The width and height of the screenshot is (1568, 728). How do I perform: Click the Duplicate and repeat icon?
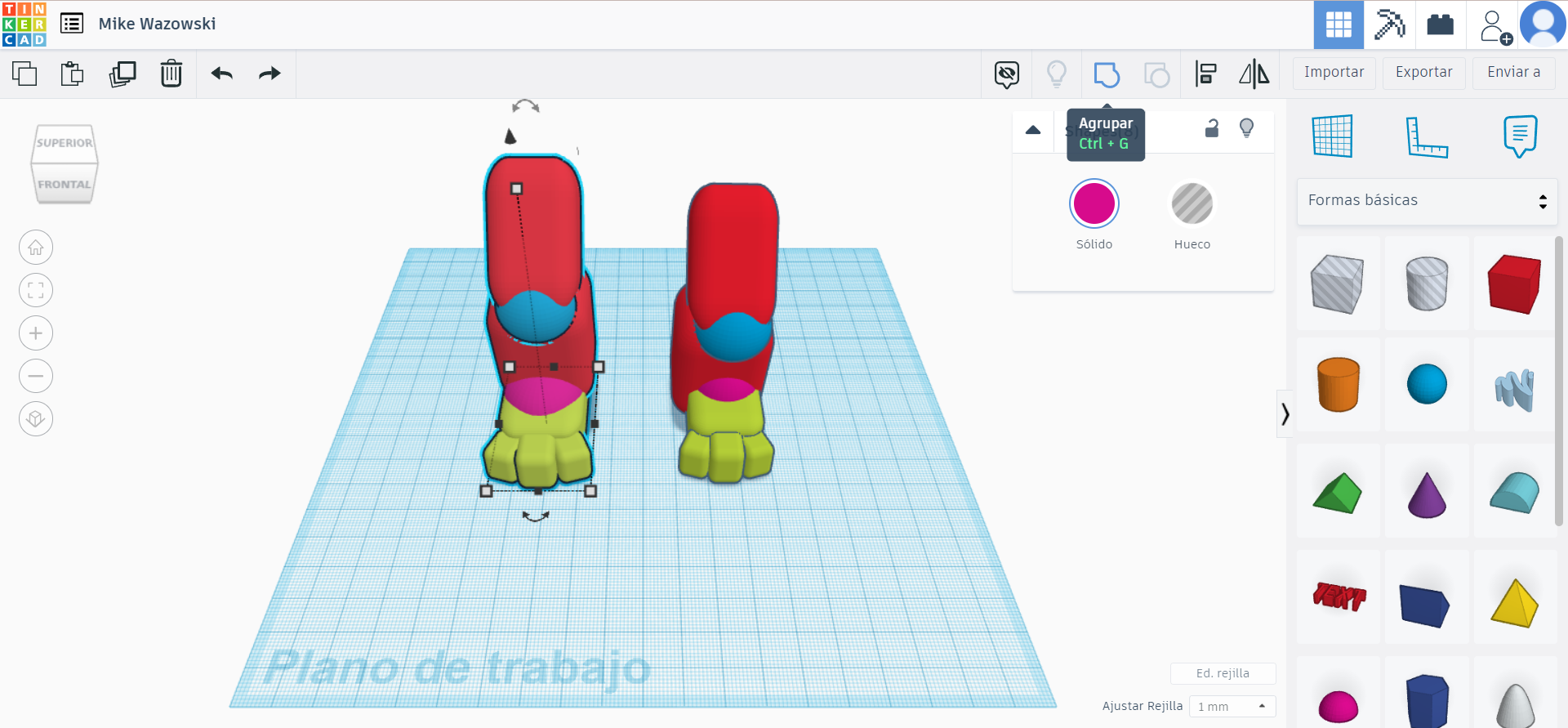click(x=122, y=74)
